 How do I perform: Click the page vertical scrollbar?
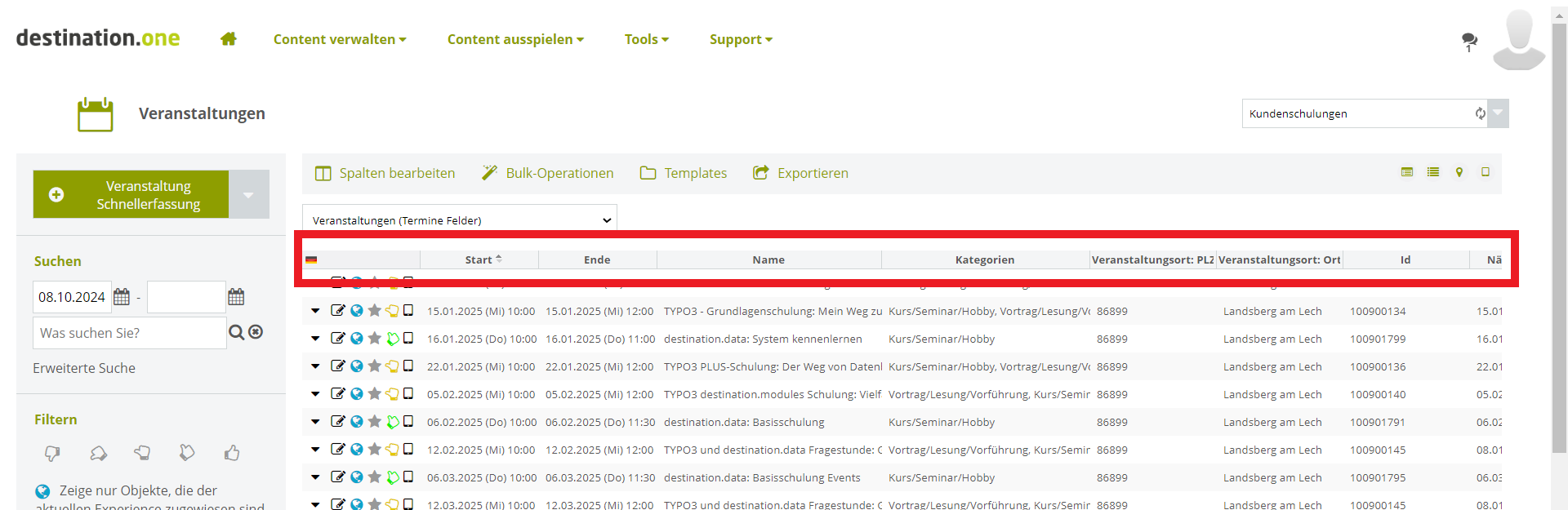pos(1559,237)
